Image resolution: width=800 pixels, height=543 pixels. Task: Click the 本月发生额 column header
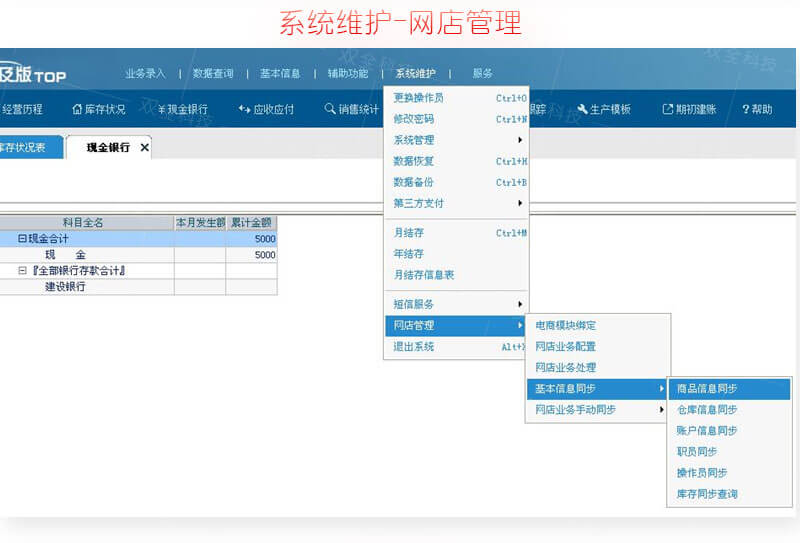200,223
